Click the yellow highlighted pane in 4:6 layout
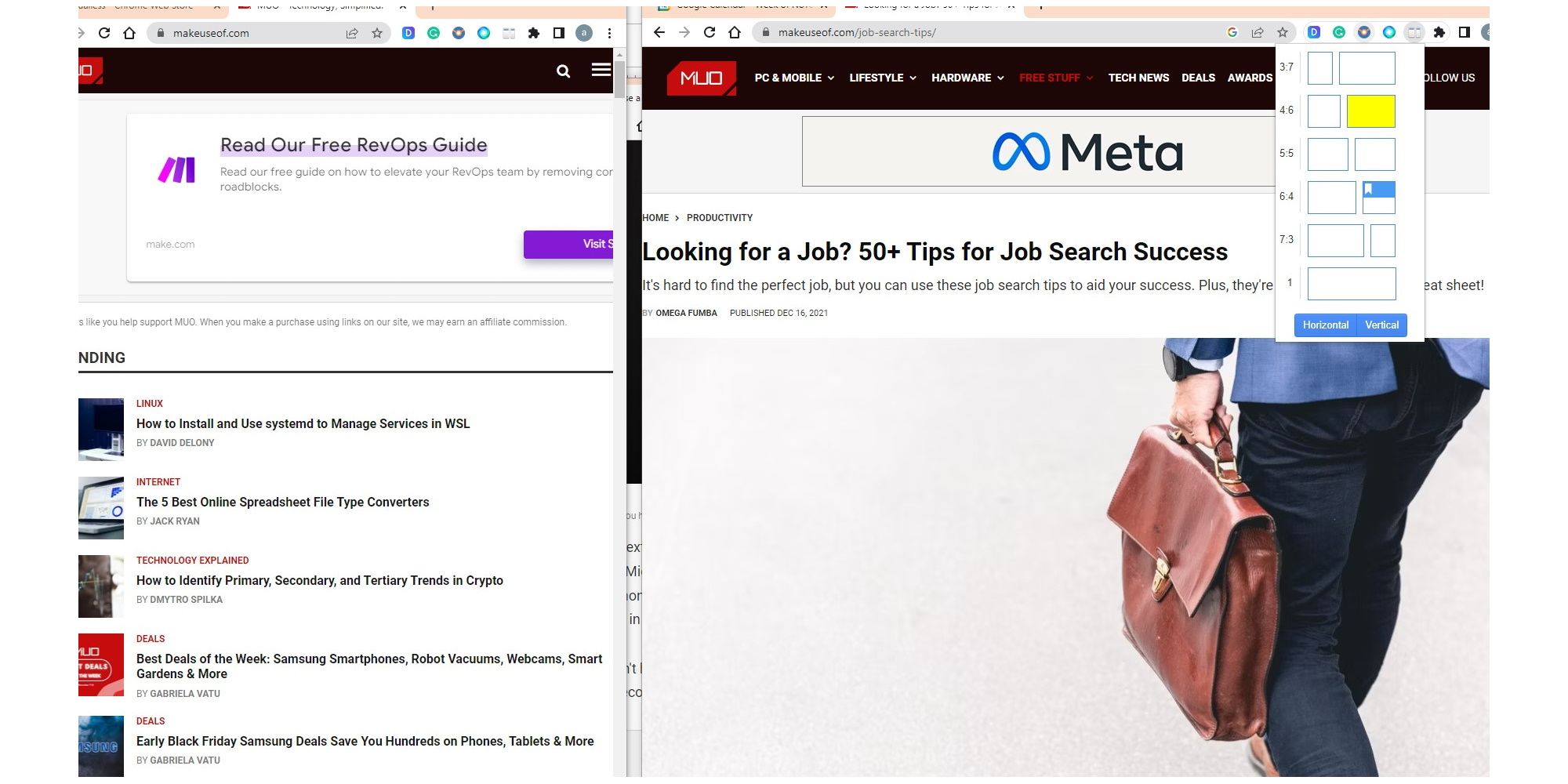Image resolution: width=1568 pixels, height=784 pixels. (1370, 111)
